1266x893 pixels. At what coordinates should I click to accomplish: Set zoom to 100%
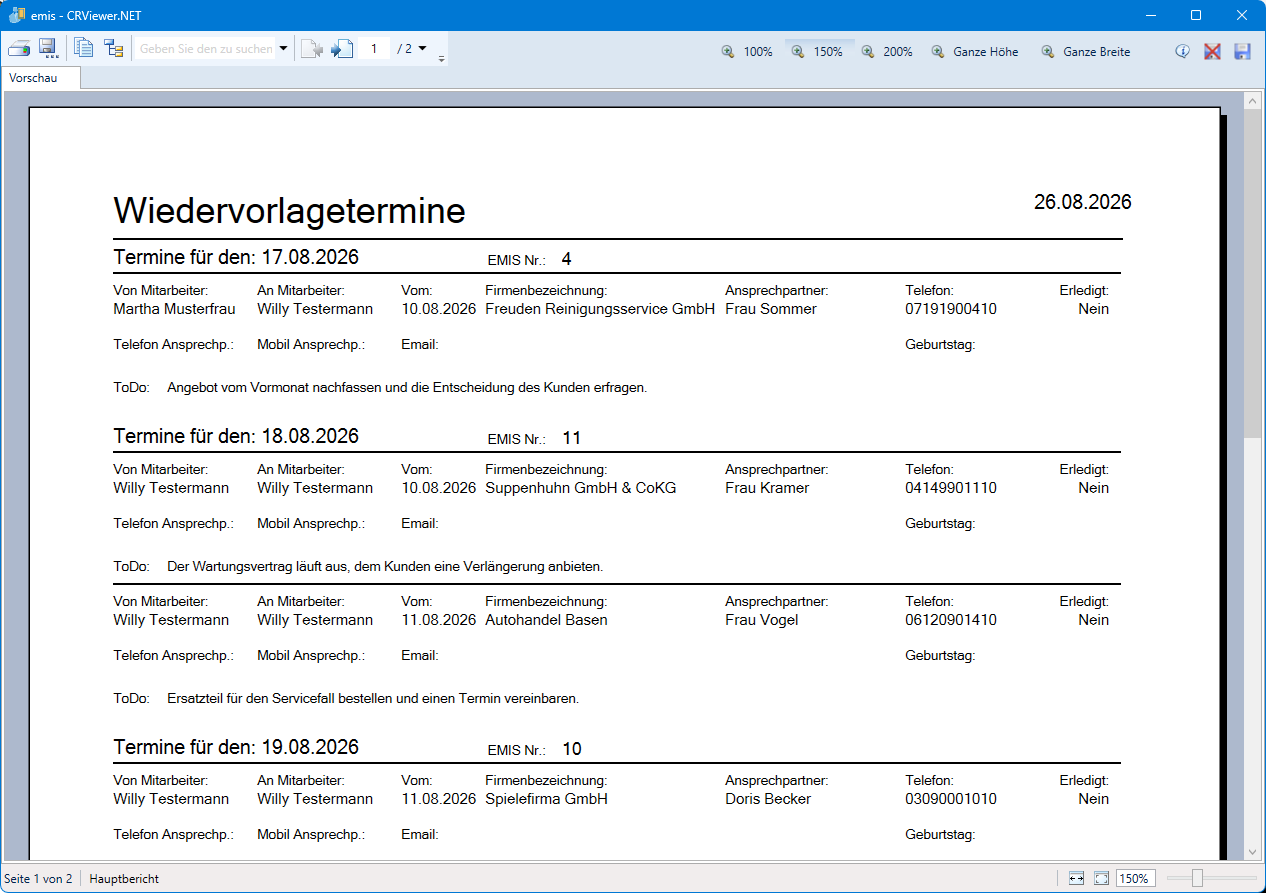(748, 51)
